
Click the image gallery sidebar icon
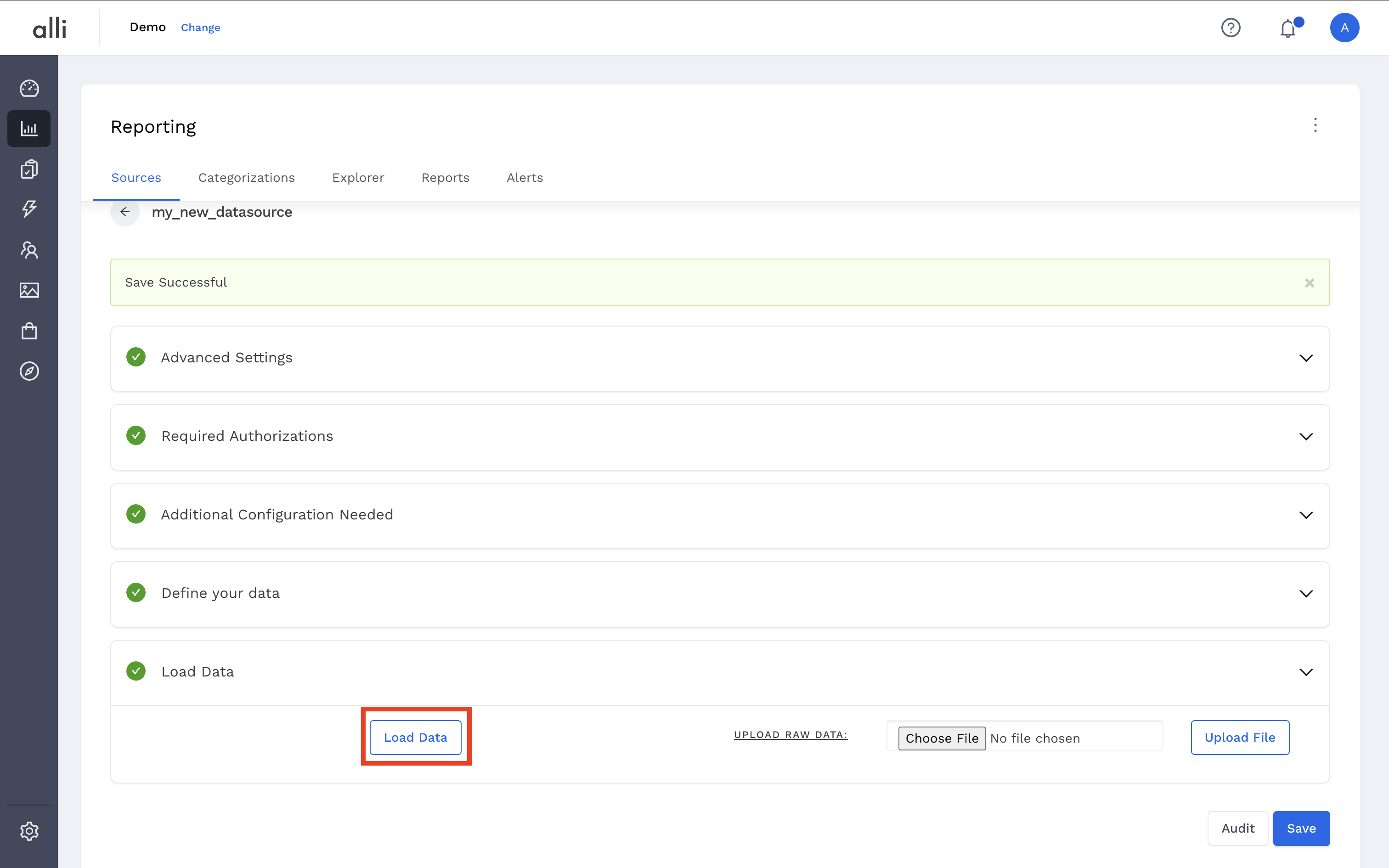(x=29, y=290)
